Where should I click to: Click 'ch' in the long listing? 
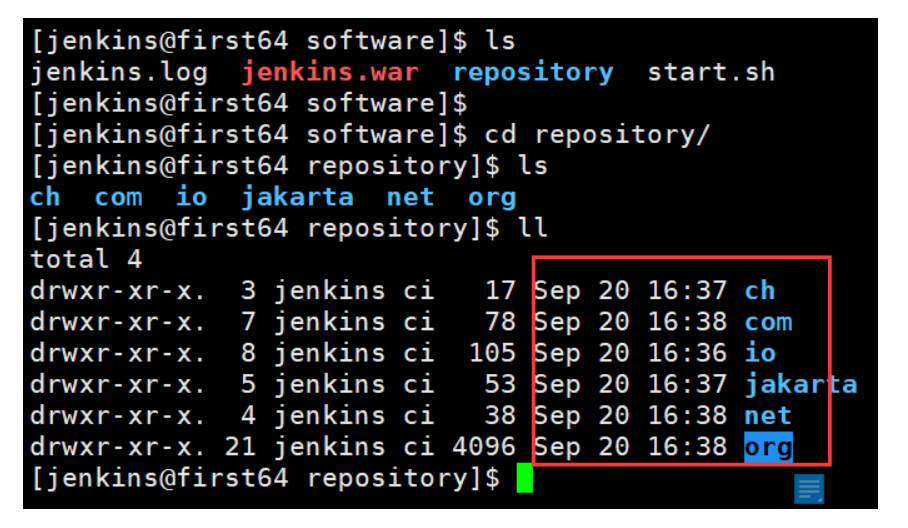760,291
